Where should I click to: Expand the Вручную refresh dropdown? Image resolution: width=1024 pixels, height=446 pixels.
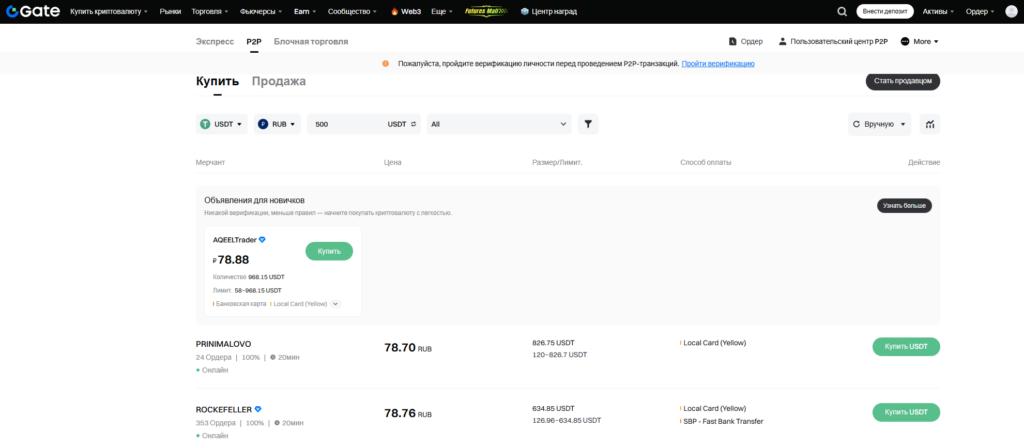click(879, 124)
